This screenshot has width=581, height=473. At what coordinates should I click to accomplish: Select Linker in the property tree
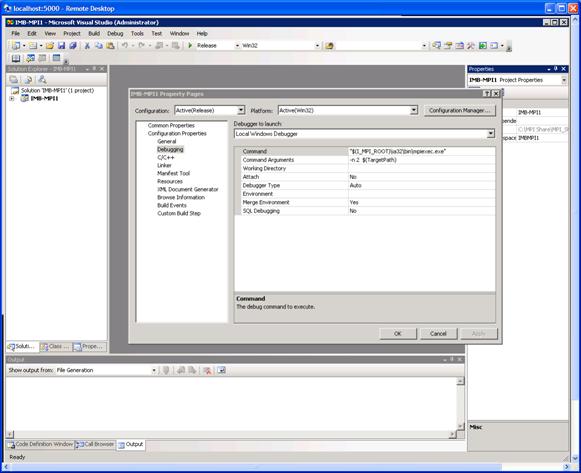[164, 165]
